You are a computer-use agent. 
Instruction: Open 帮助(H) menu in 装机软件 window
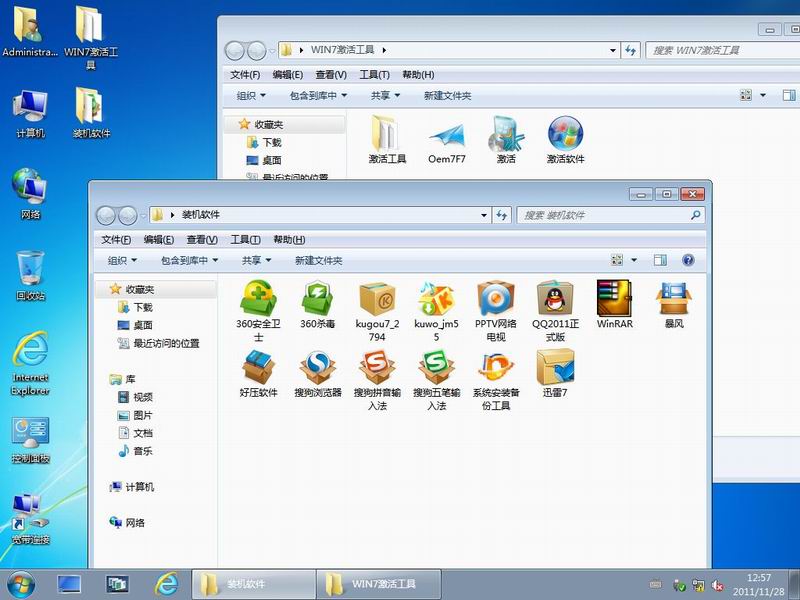[x=289, y=240]
